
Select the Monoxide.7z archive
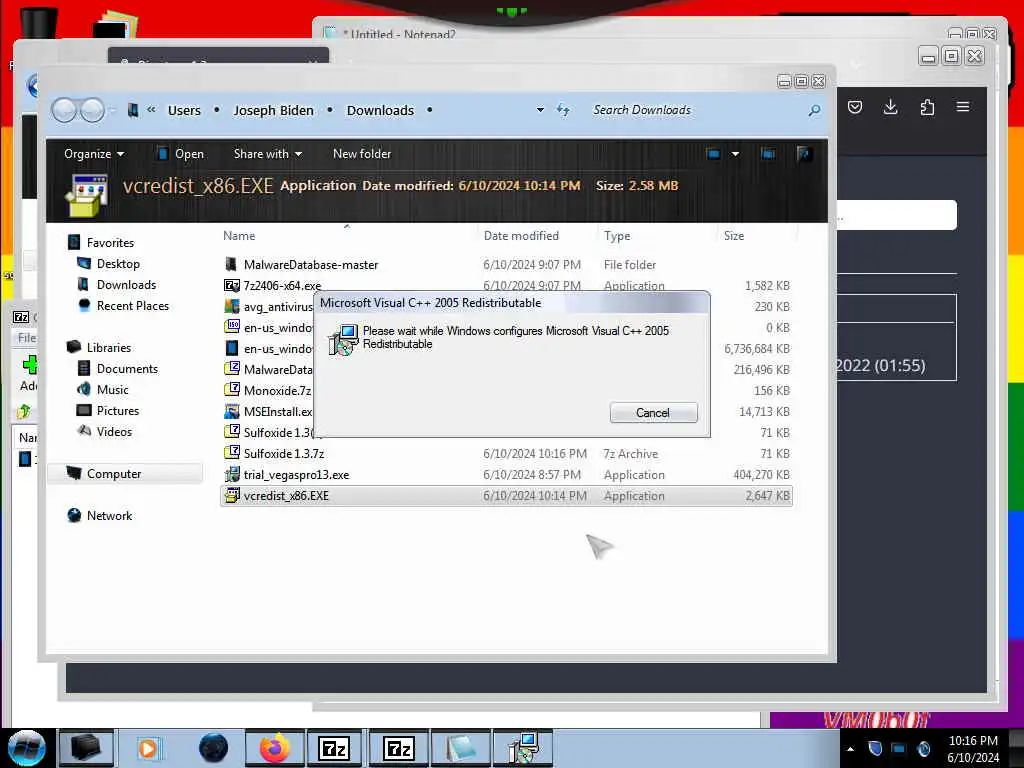[278, 391]
